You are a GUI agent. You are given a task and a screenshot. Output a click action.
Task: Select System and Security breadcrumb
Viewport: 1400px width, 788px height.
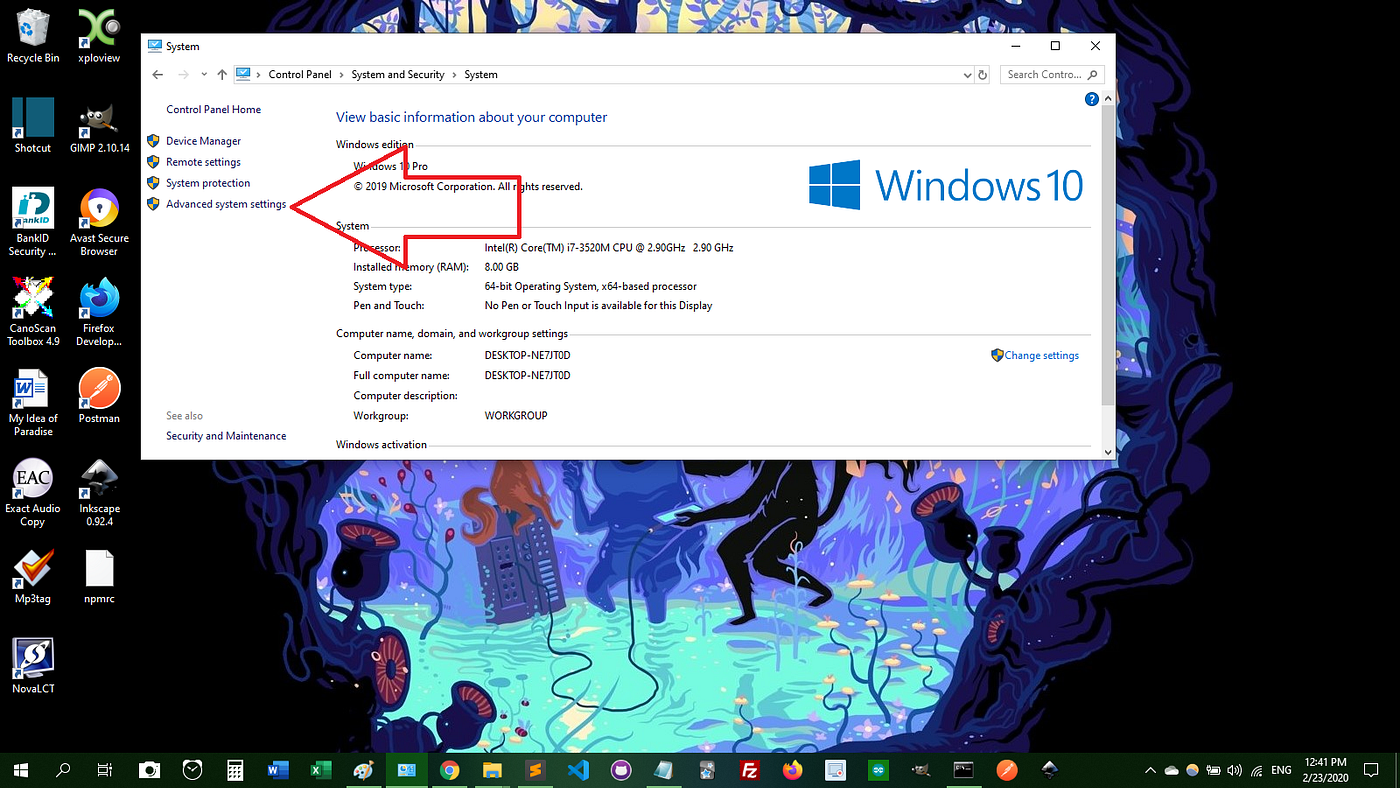click(398, 75)
